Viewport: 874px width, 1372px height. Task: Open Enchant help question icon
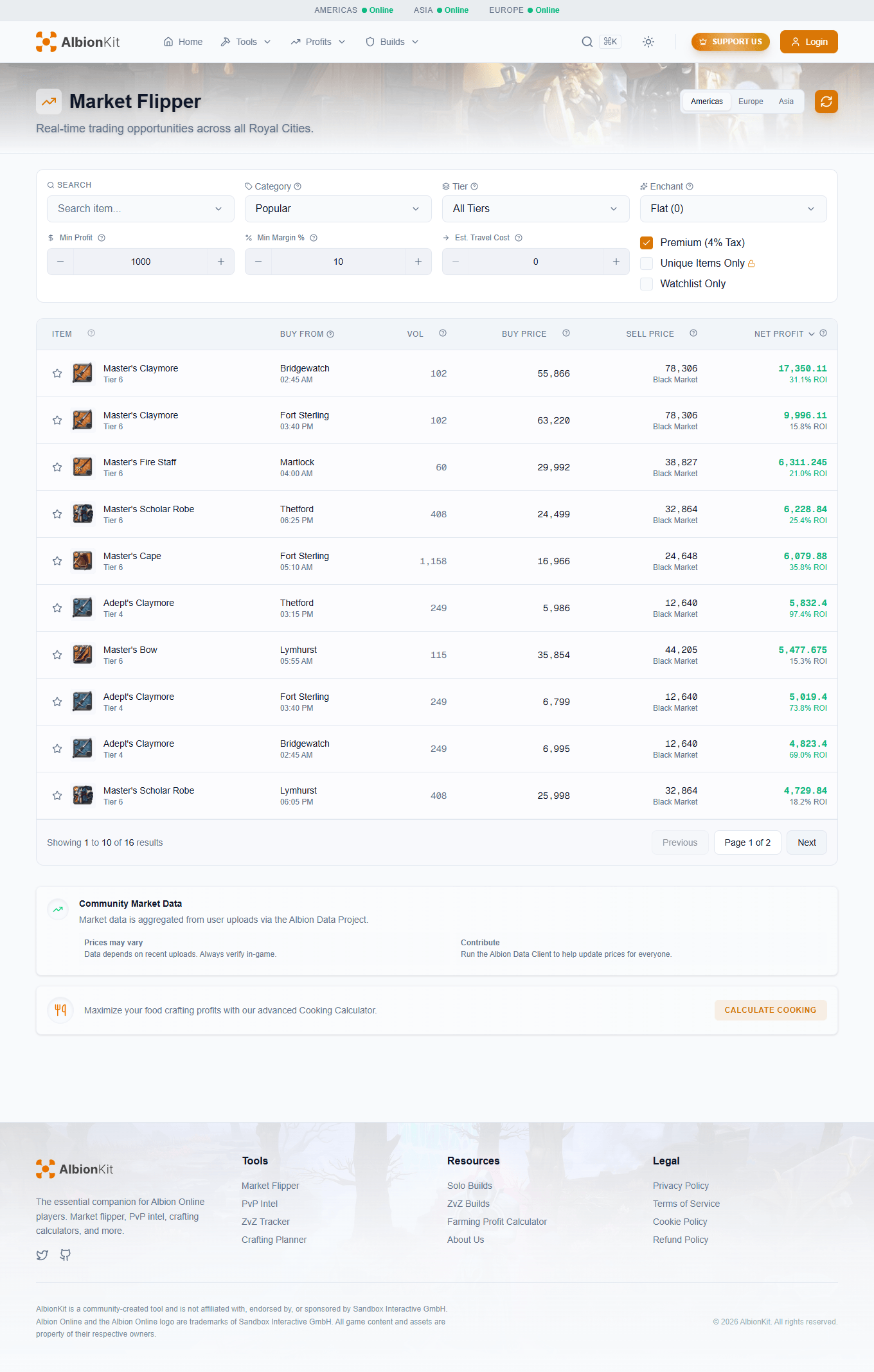[690, 186]
